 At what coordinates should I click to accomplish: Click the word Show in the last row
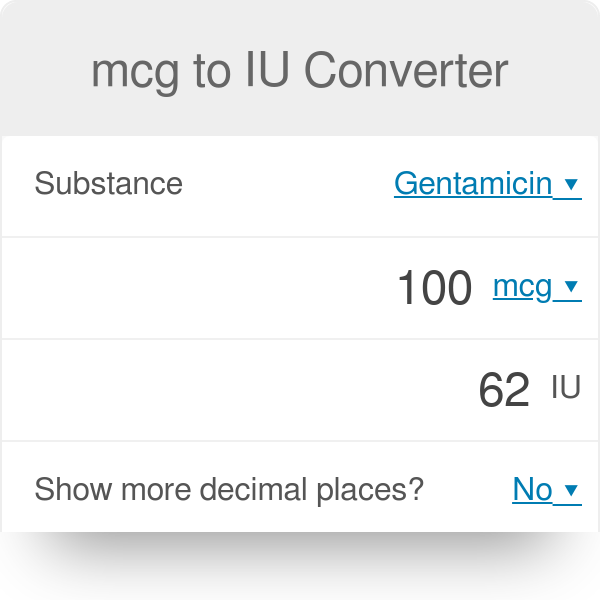(68, 489)
